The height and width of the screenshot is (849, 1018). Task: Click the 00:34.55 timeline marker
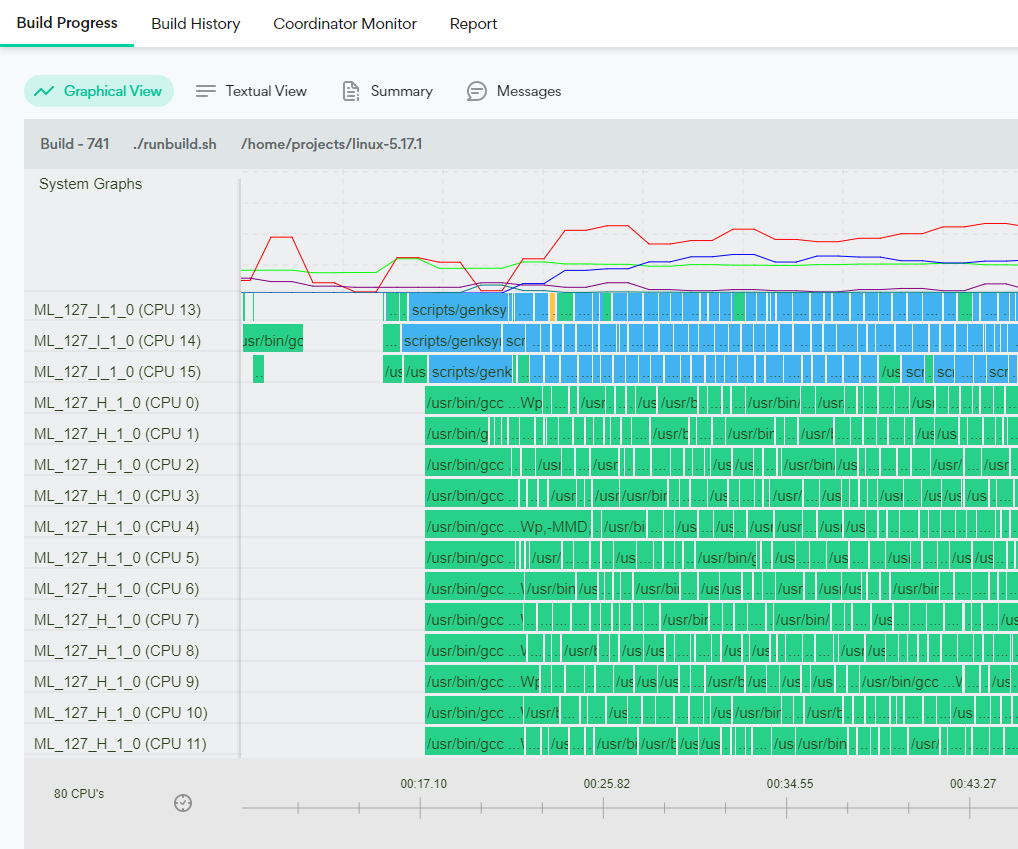coord(789,784)
